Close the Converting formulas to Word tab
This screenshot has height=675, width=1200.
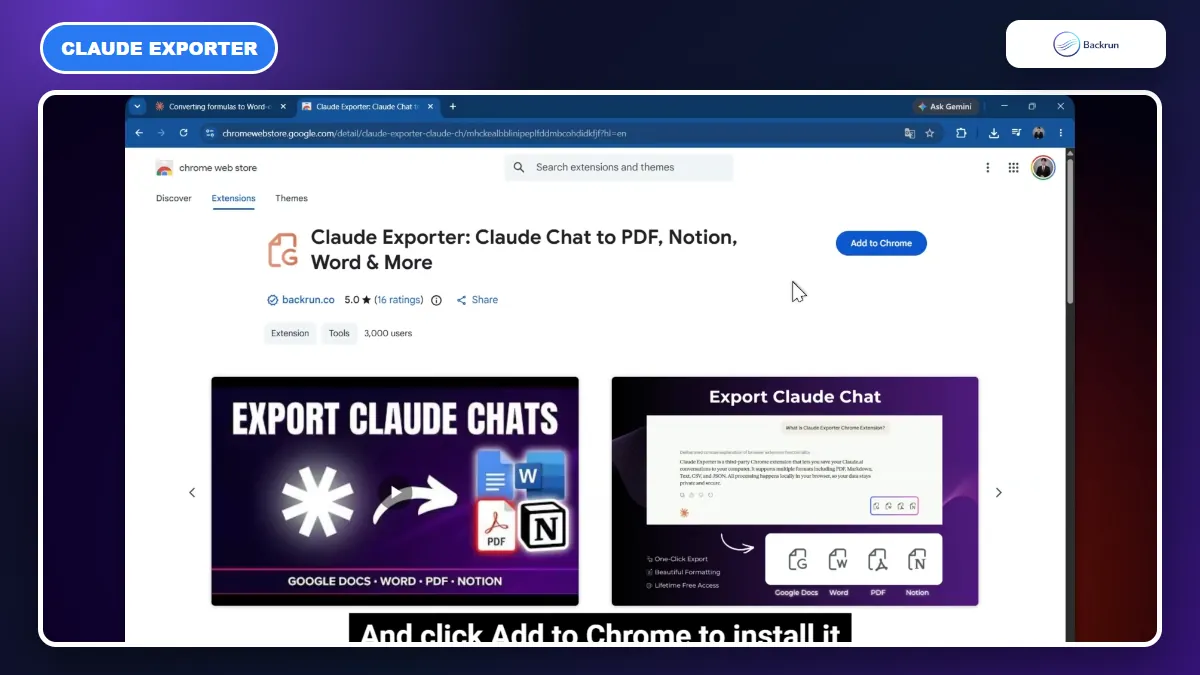tap(283, 107)
